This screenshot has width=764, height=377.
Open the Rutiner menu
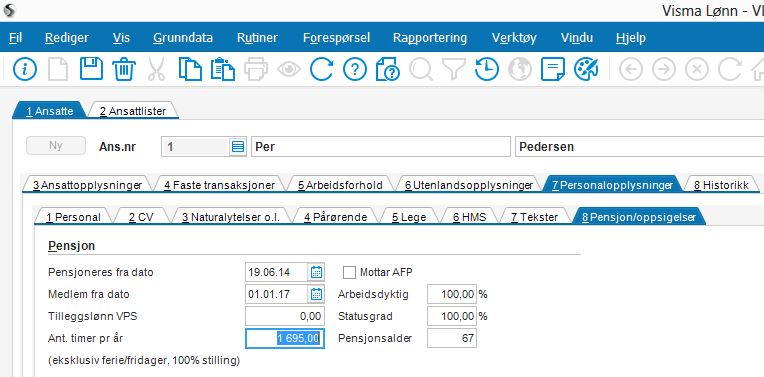coord(257,38)
